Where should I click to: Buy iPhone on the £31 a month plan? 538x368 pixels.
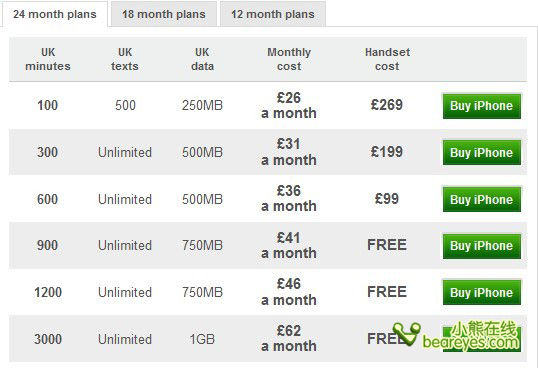pyautogui.click(x=482, y=153)
